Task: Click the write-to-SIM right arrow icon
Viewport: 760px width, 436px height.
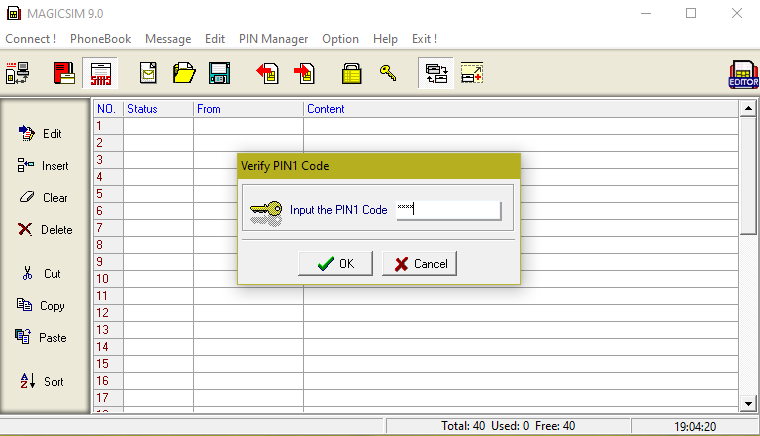Action: click(x=304, y=73)
